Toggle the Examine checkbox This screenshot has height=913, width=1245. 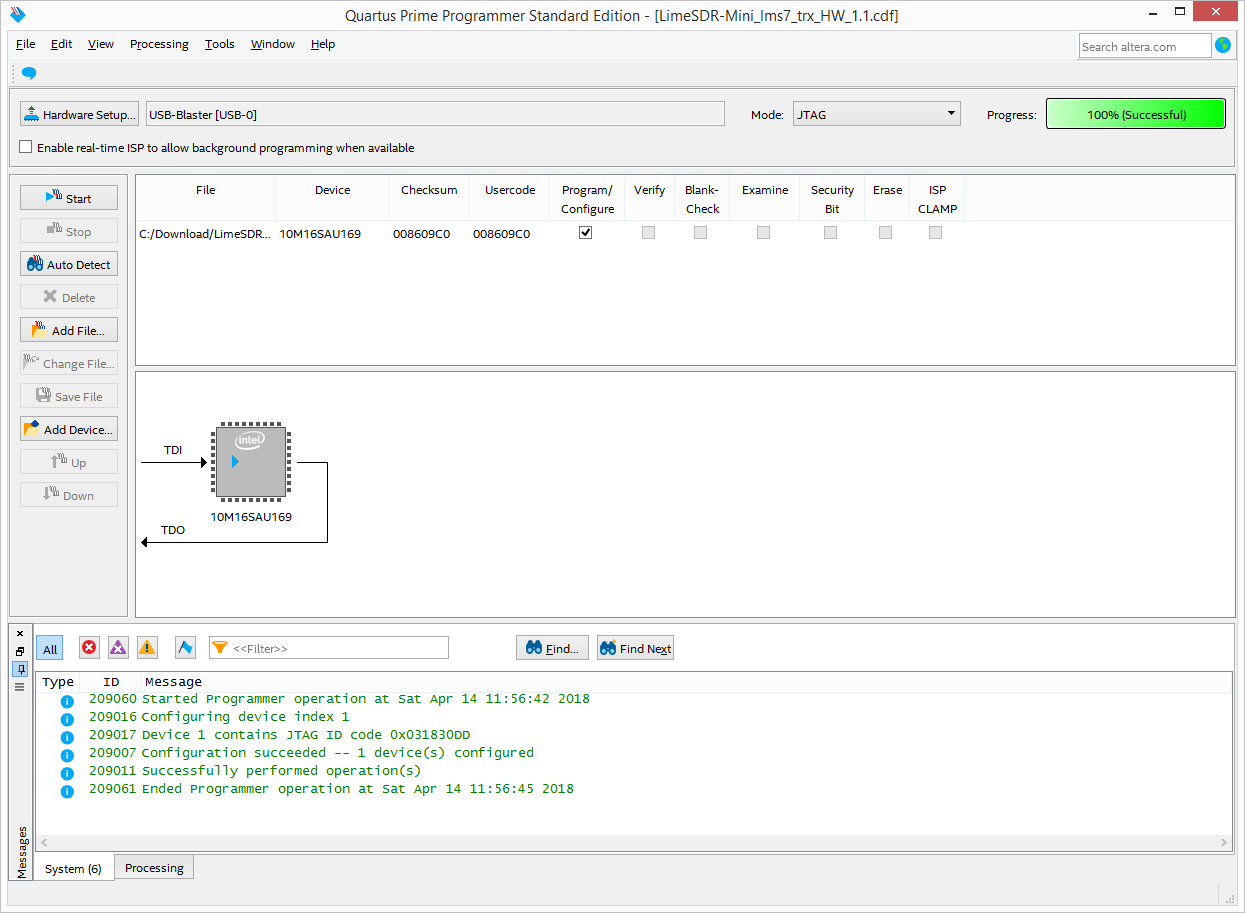[x=764, y=232]
